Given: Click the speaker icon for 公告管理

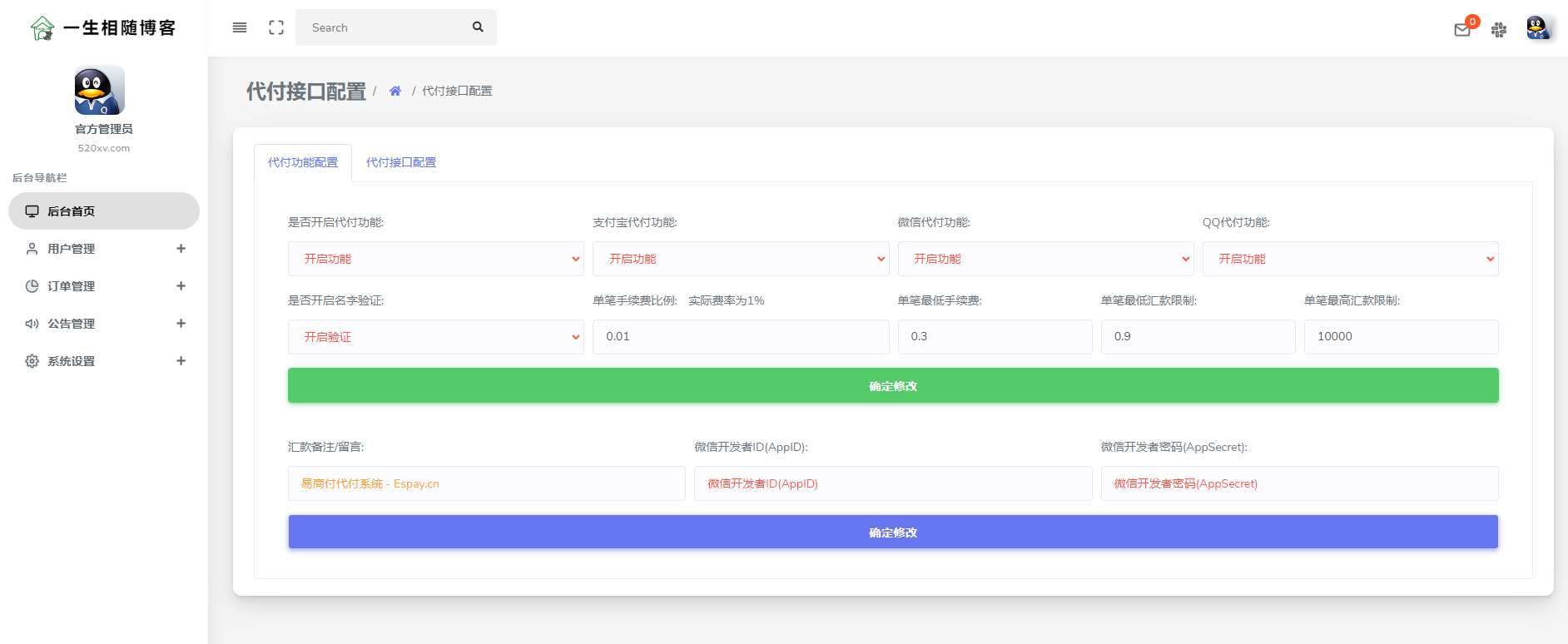Looking at the screenshot, I should click(32, 324).
